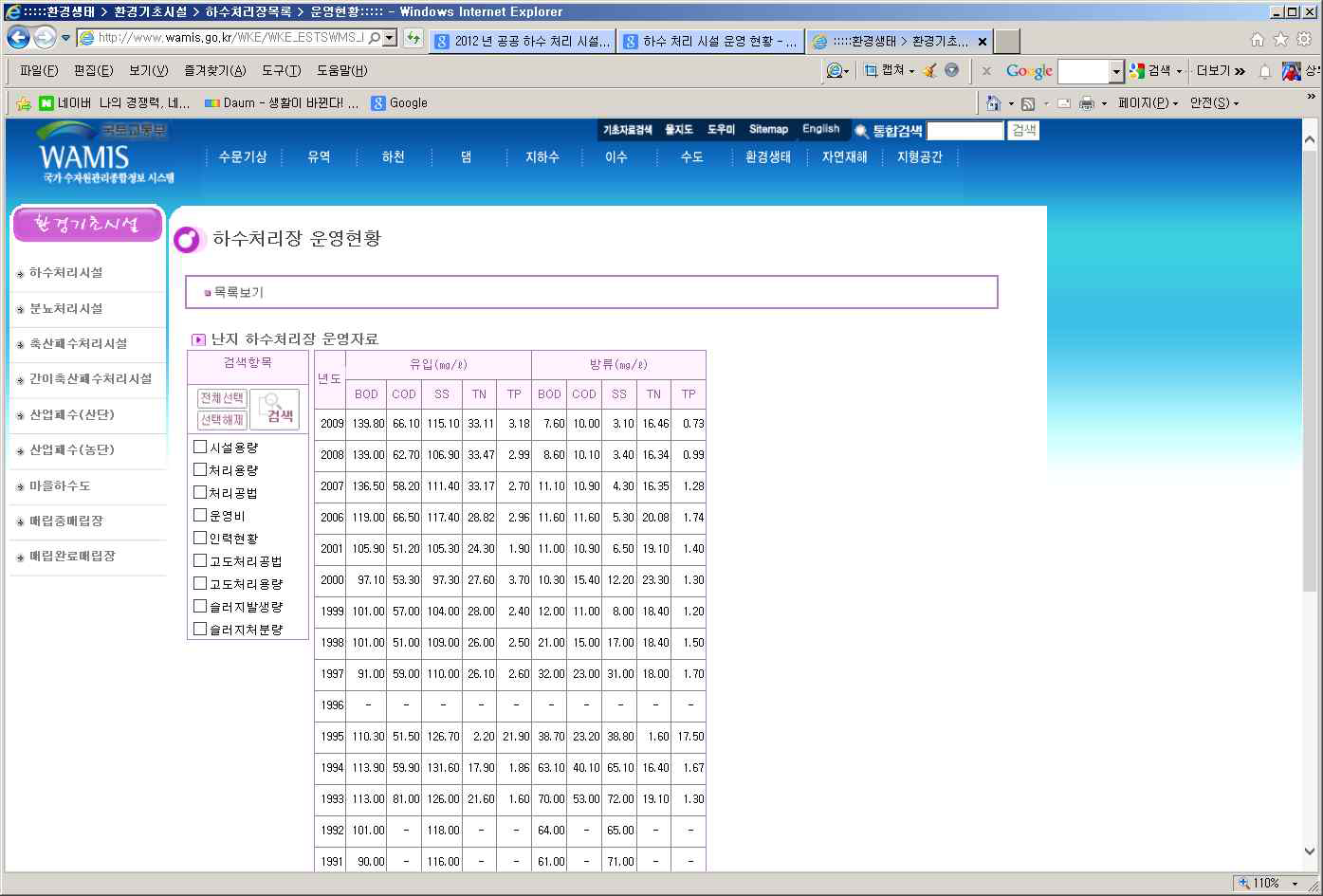Open the 보기(V) menu

(x=148, y=71)
